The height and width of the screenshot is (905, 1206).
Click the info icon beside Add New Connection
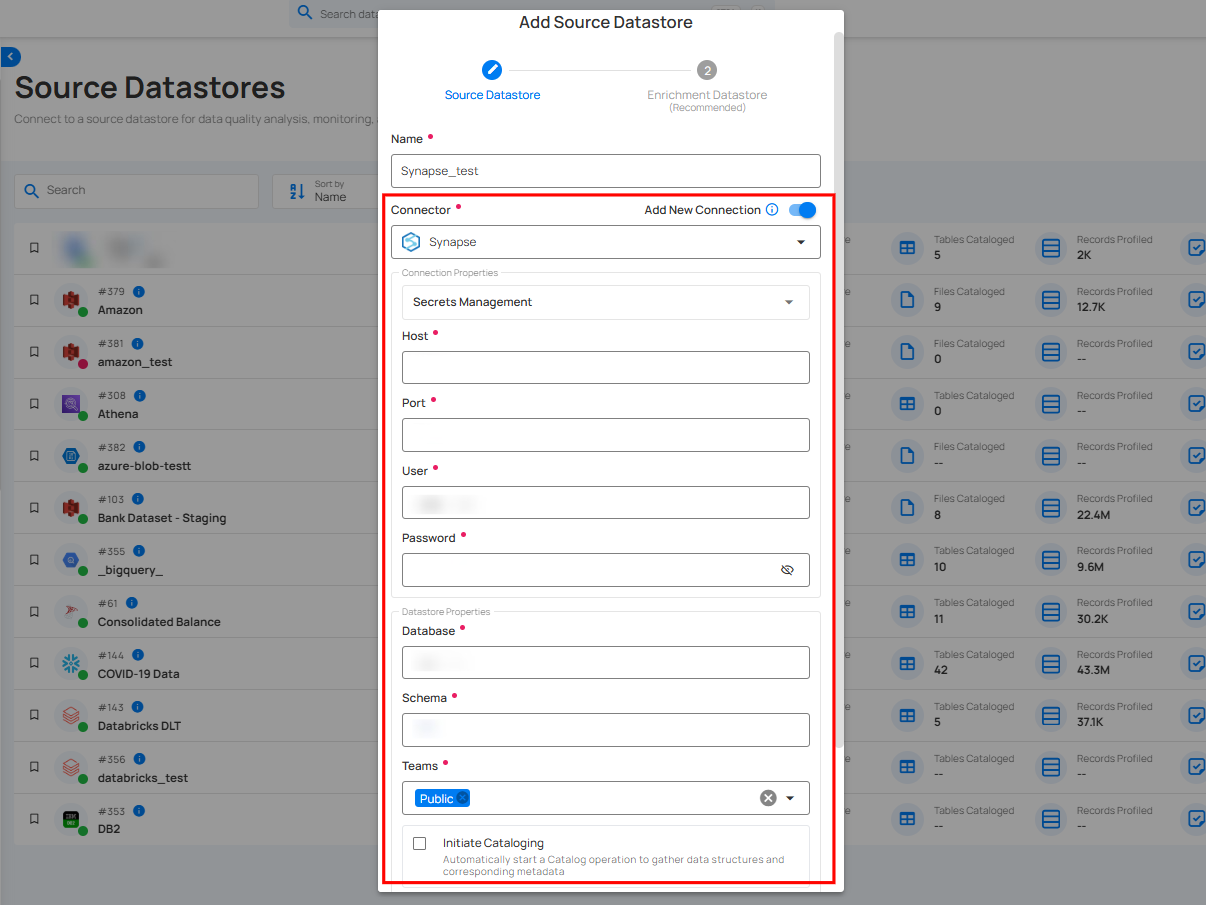tap(772, 210)
